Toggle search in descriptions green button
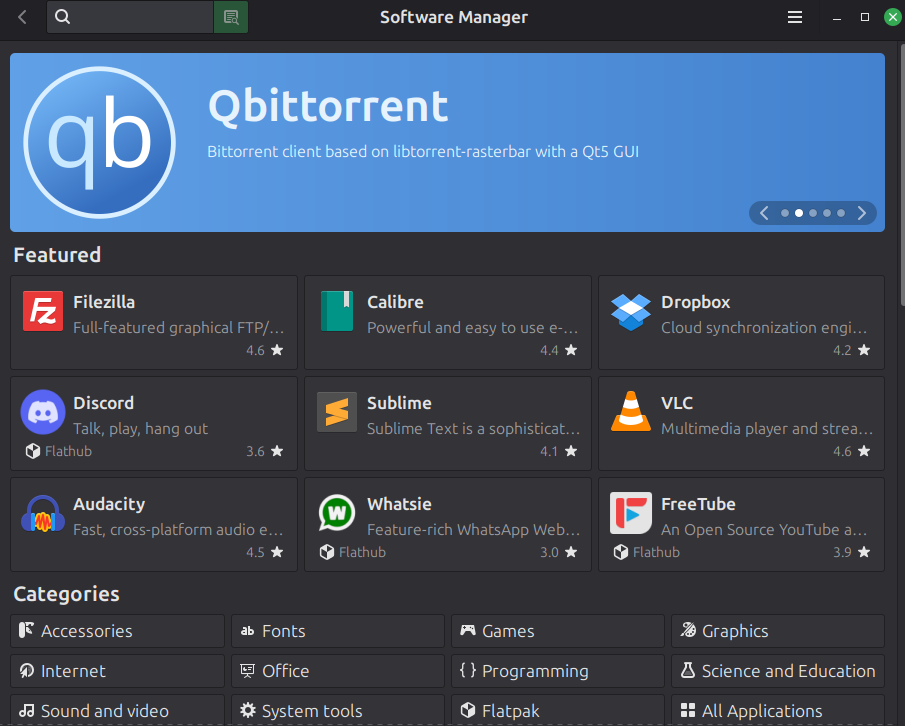Image resolution: width=905 pixels, height=726 pixels. pos(231,17)
